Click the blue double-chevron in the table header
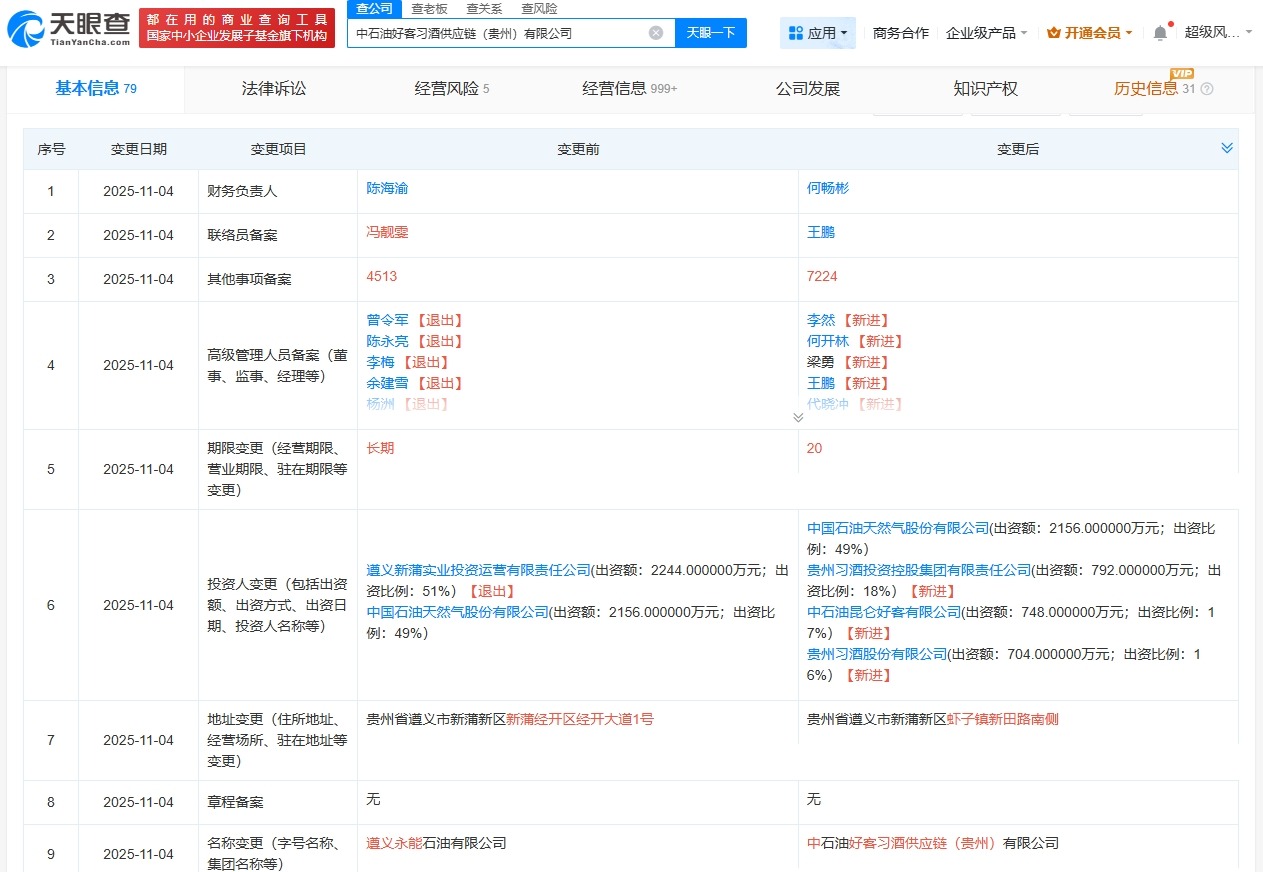Image resolution: width=1263 pixels, height=872 pixels. click(x=1227, y=147)
